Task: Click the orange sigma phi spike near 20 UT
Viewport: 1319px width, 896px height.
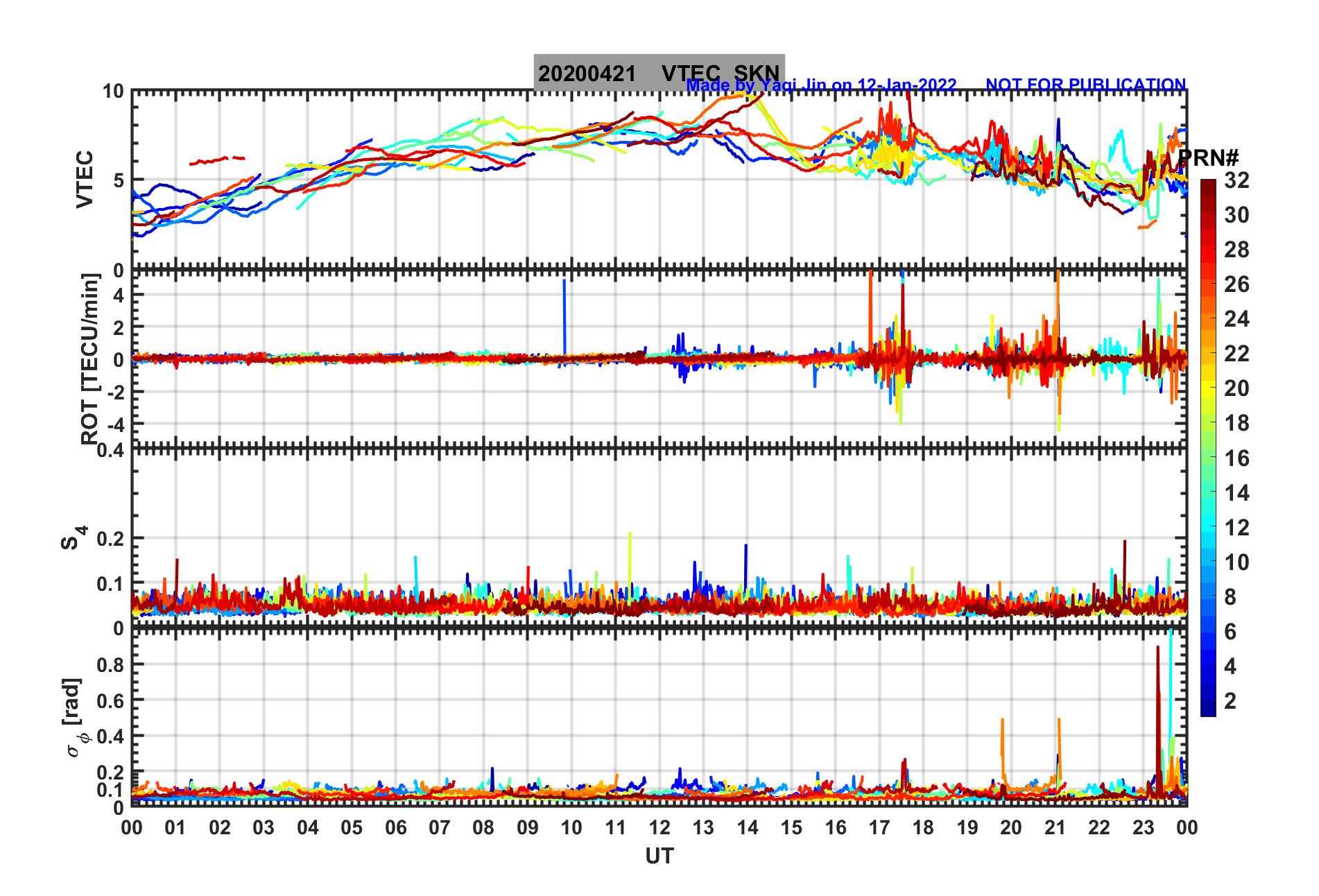Action: click(x=1003, y=752)
